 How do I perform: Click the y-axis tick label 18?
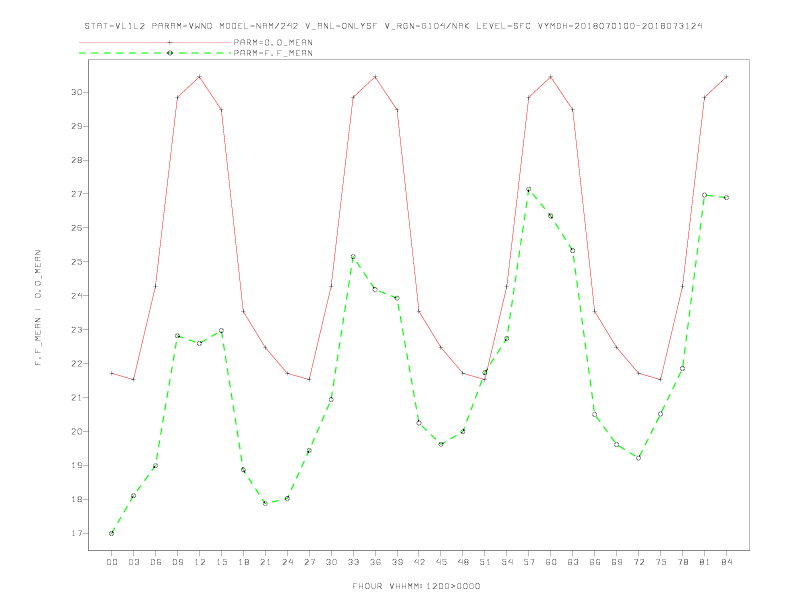pyautogui.click(x=77, y=499)
